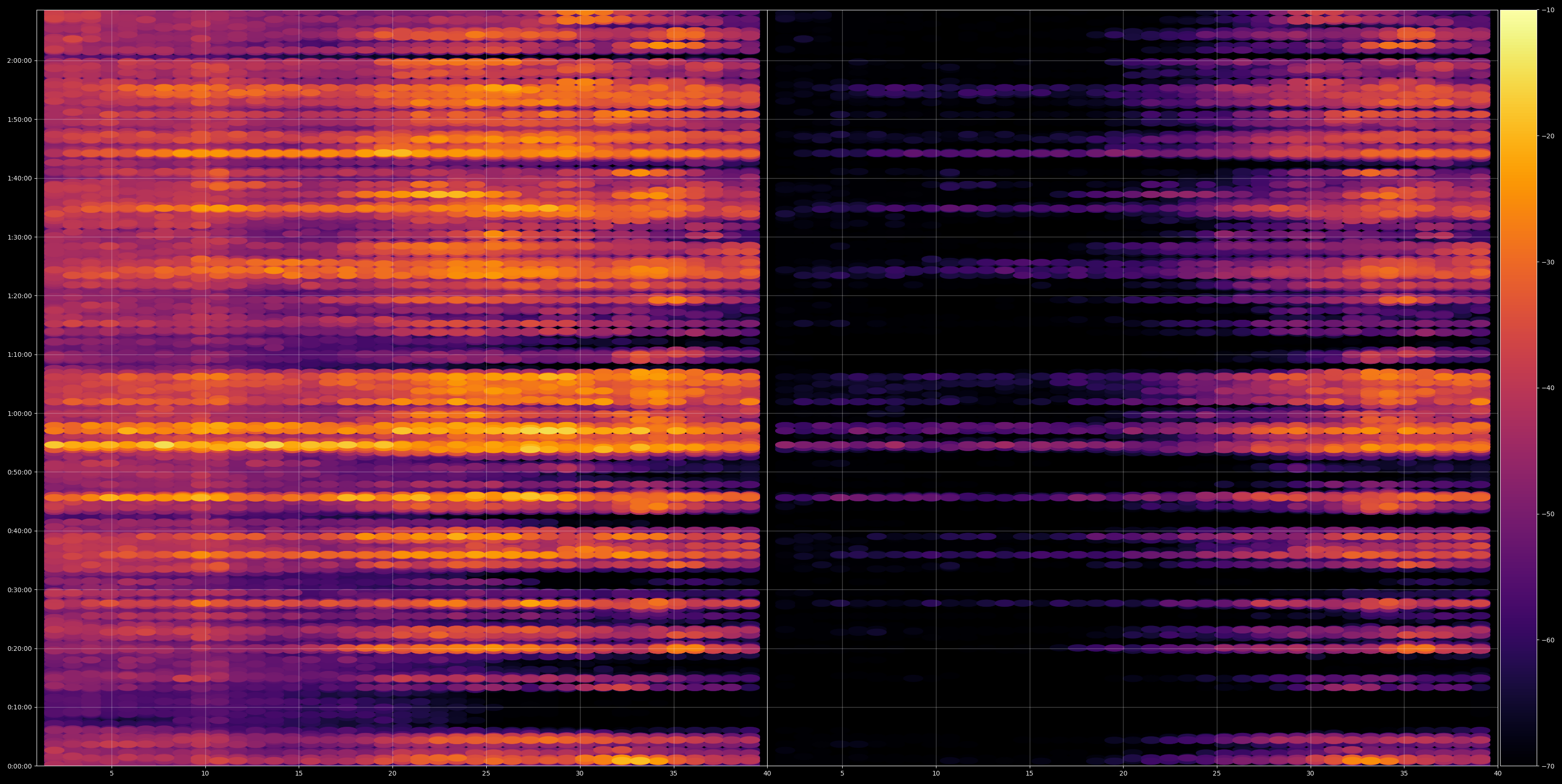This screenshot has height=784, width=1562.
Task: Select the −20 colorbar tick label
Action: tap(1548, 136)
